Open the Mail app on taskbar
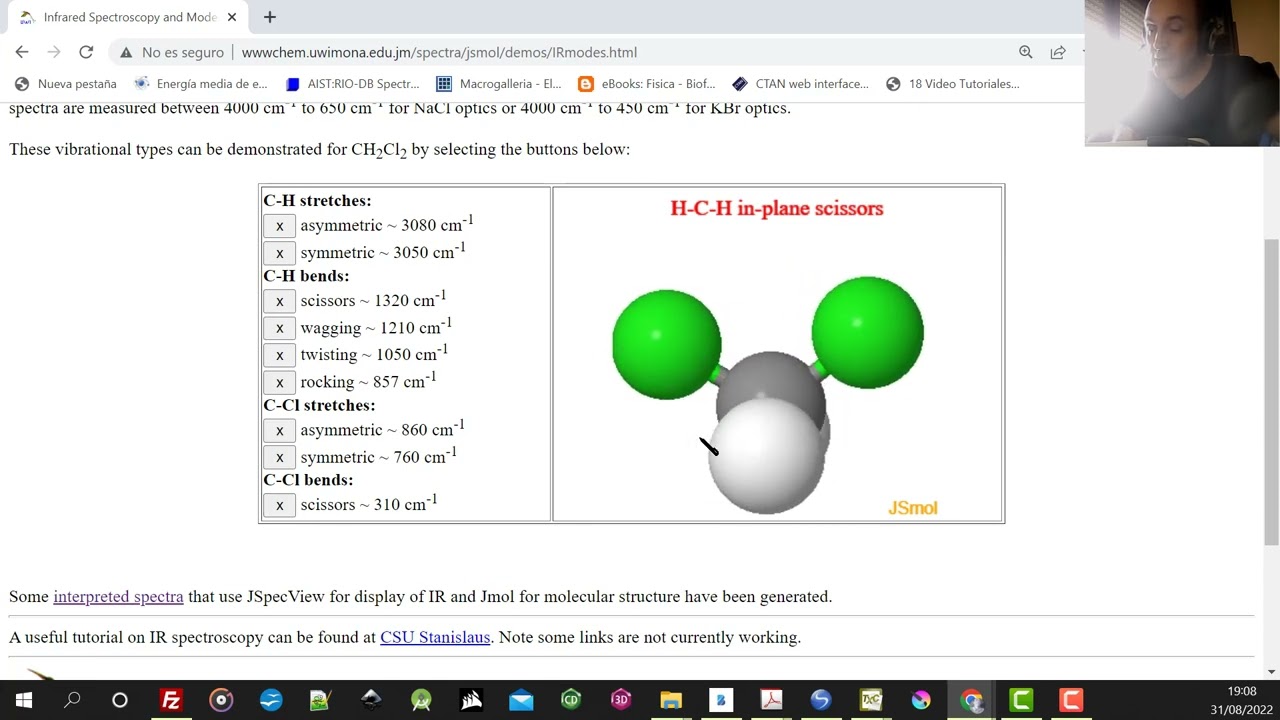Image resolution: width=1280 pixels, height=720 pixels. click(x=521, y=700)
